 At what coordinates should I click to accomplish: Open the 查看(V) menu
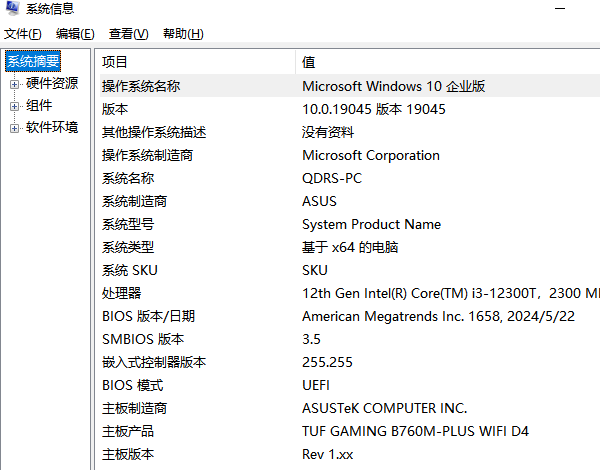(129, 34)
